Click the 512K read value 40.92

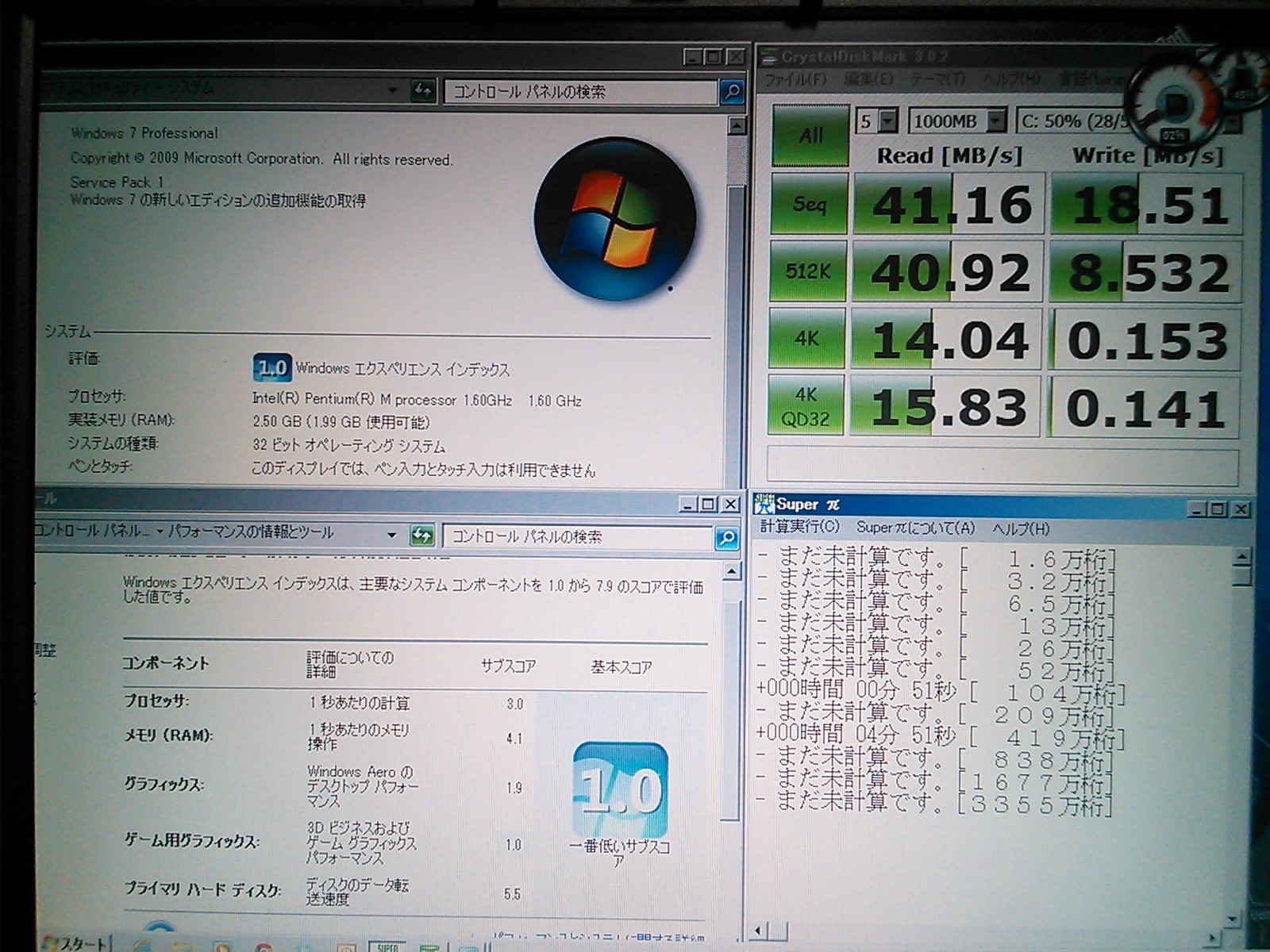(x=948, y=271)
